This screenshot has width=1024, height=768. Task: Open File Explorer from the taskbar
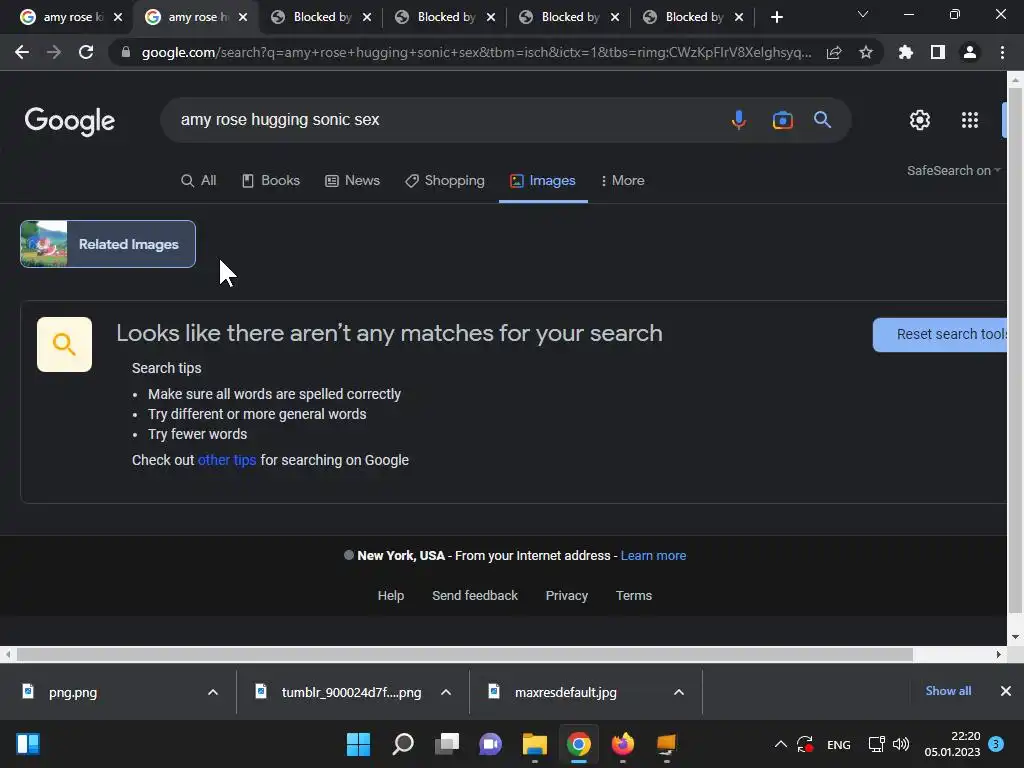point(534,744)
